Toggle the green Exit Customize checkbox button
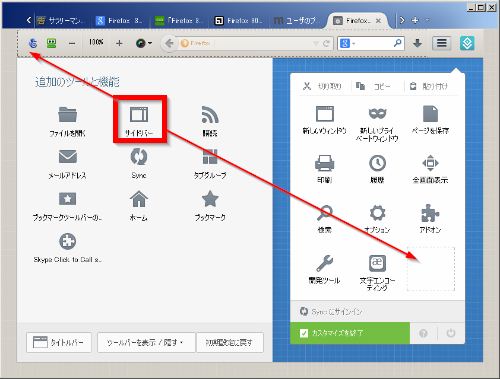The height and width of the screenshot is (379, 500). pos(350,333)
